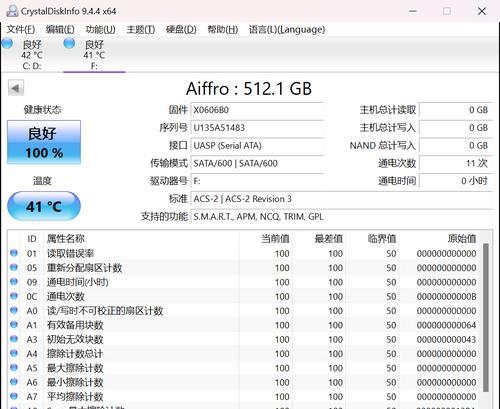Click the interface field UASP (Serial ATA)
This screenshot has height=409, width=500.
point(257,146)
